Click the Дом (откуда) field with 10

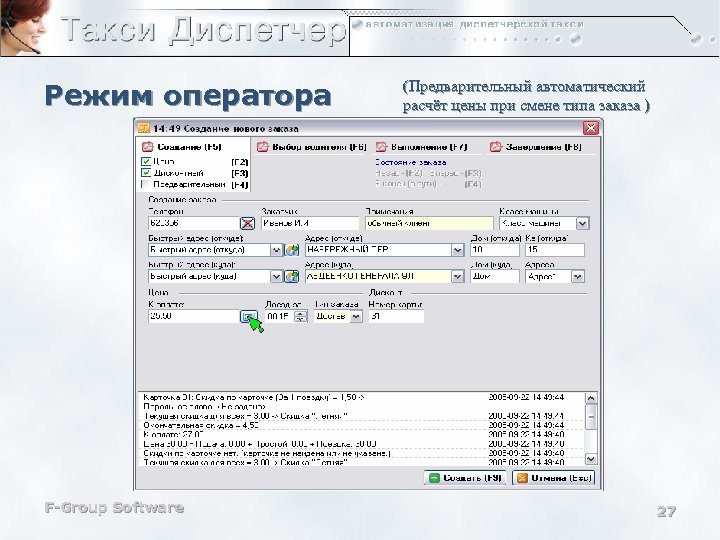pyautogui.click(x=495, y=250)
